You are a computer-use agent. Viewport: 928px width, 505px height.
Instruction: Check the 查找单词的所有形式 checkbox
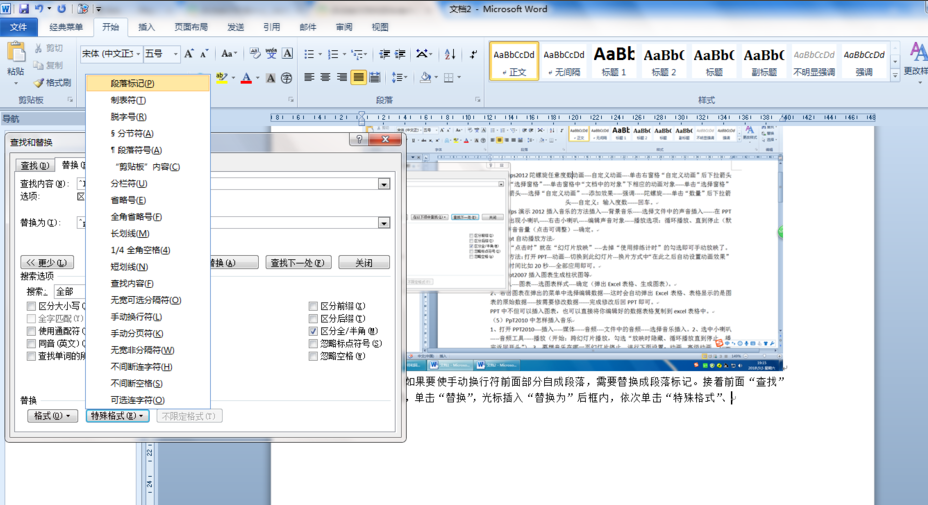(31, 356)
